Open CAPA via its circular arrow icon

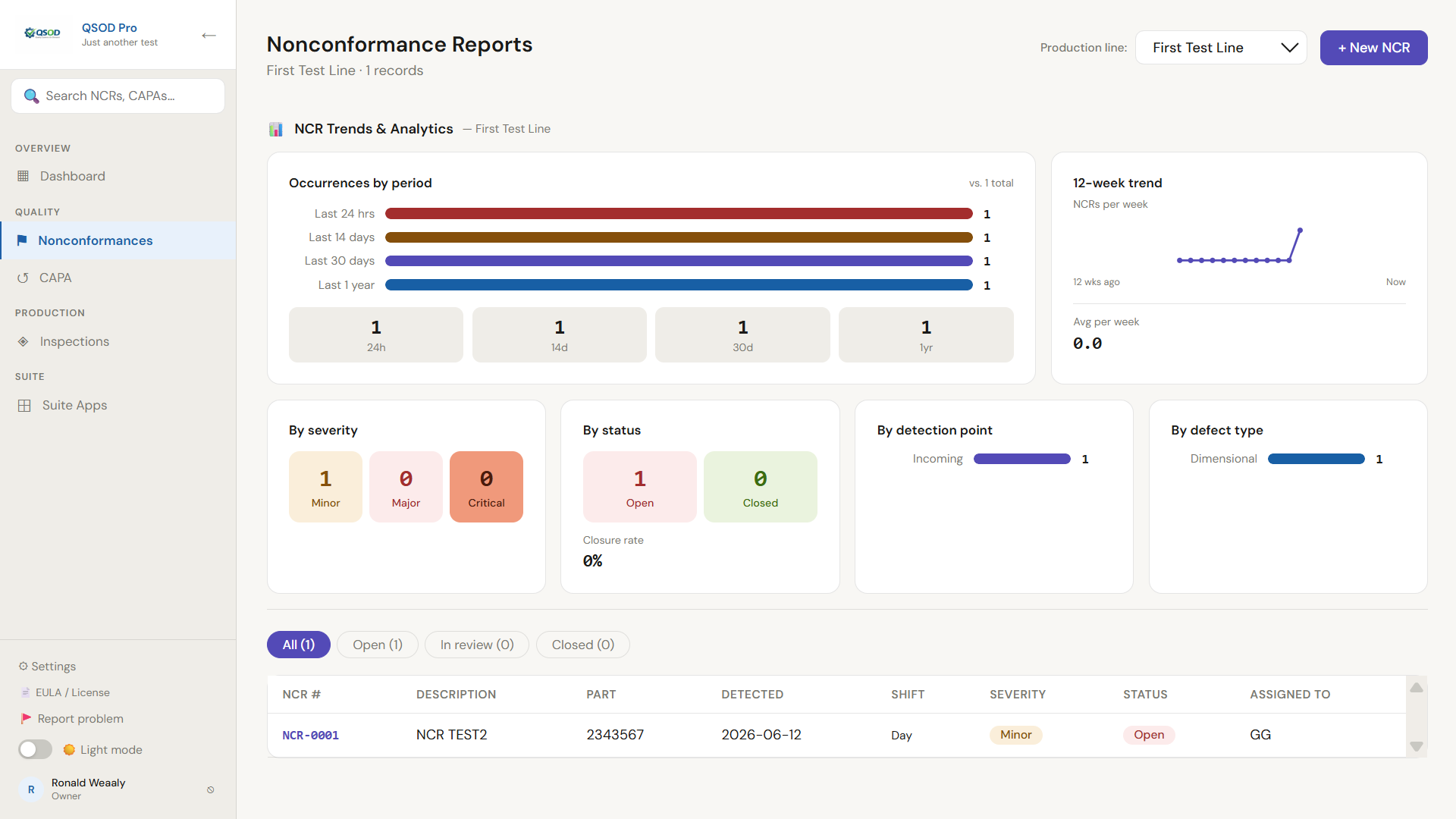pyautogui.click(x=23, y=278)
